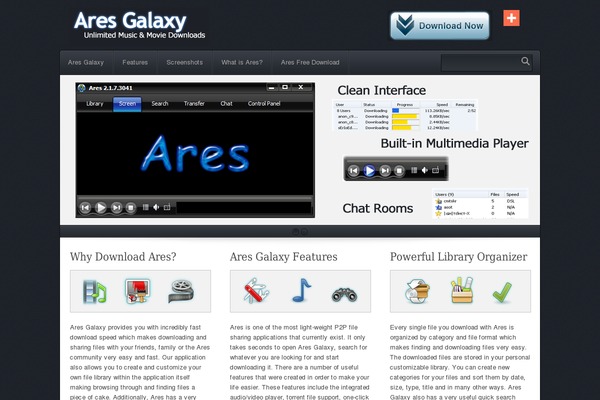Click the orange plus share icon
Image resolution: width=600 pixels, height=400 pixels.
click(x=511, y=18)
